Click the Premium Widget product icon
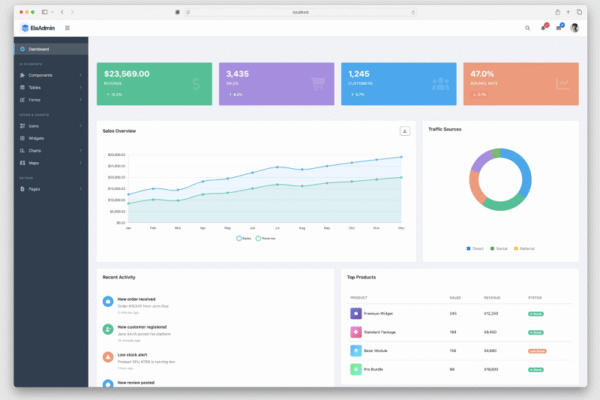This screenshot has height=400, width=600. click(x=355, y=313)
